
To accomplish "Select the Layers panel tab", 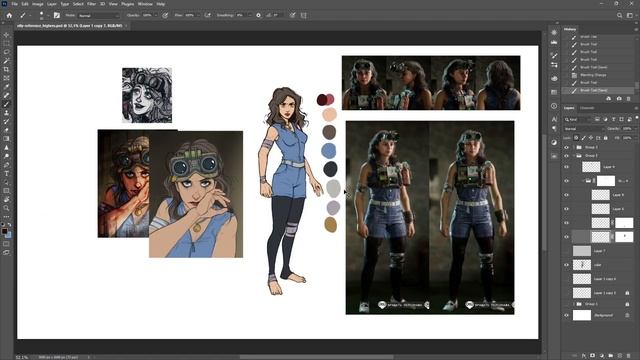I will coord(569,108).
